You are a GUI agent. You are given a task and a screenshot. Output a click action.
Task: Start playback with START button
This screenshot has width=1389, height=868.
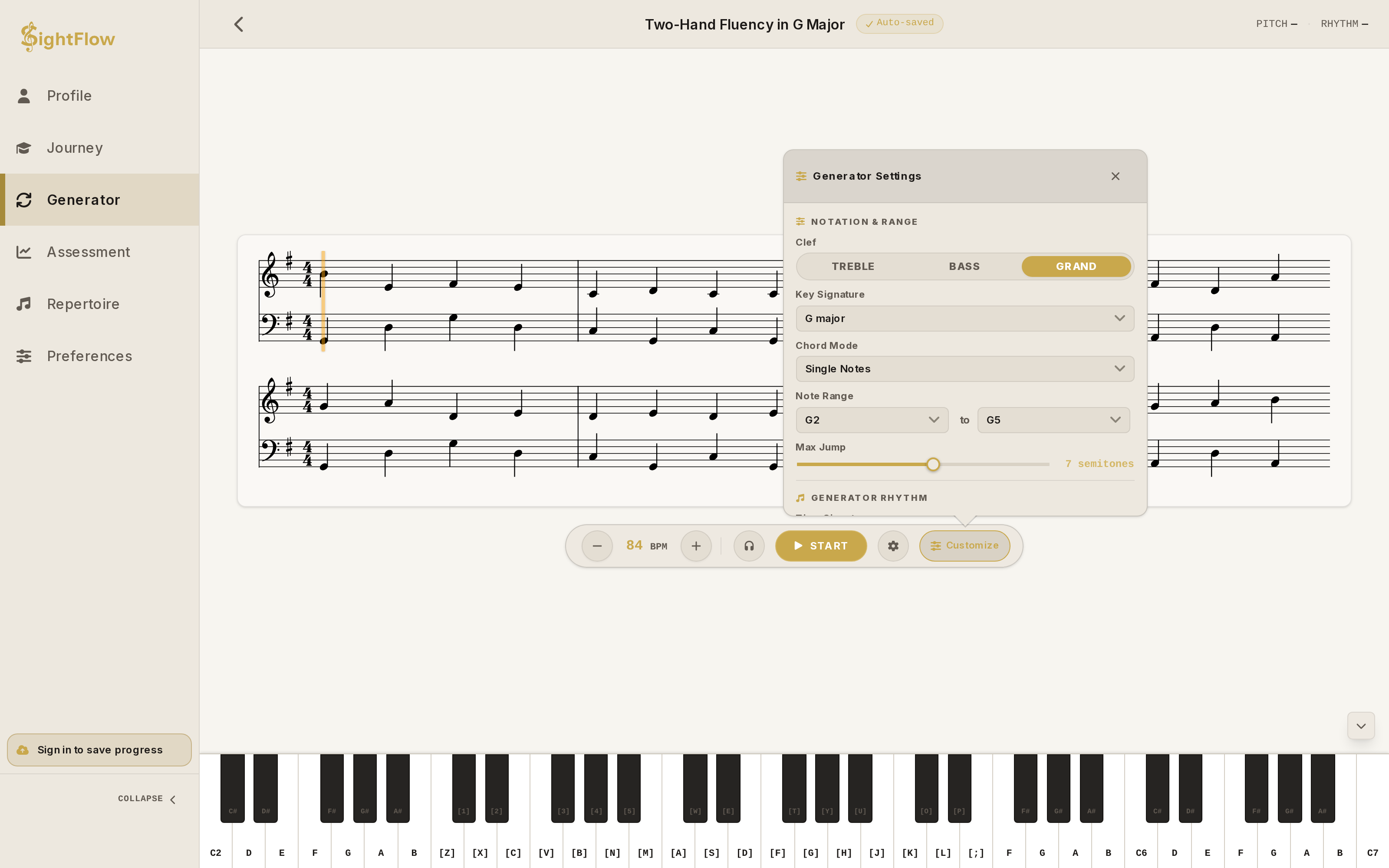click(821, 546)
